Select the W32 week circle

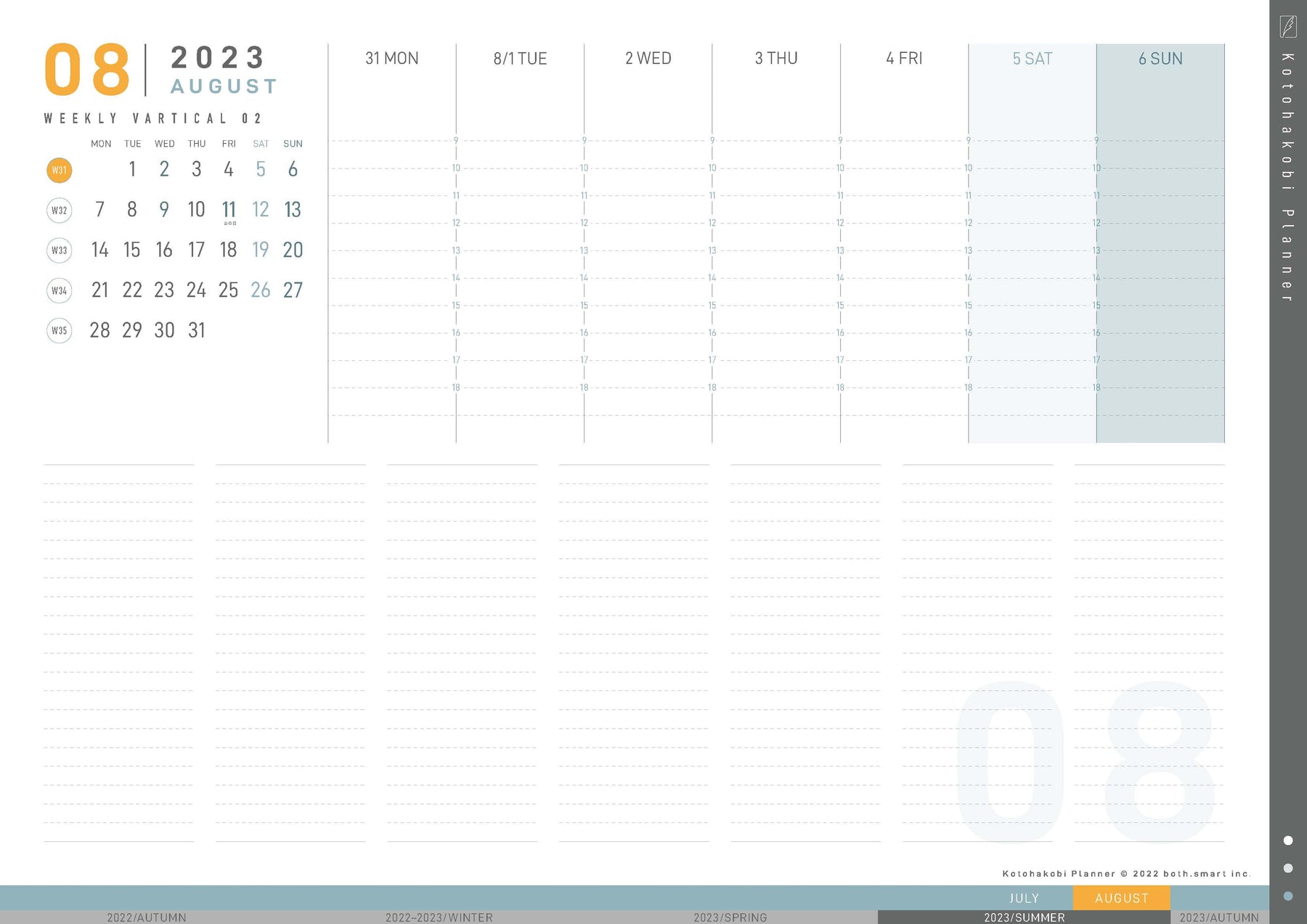(x=60, y=210)
